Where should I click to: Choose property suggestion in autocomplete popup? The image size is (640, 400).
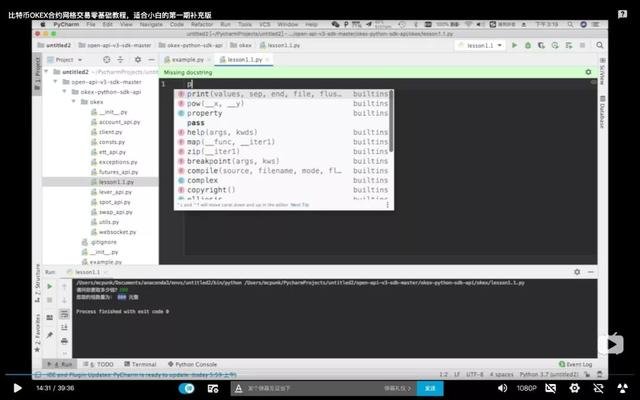tap(282, 113)
